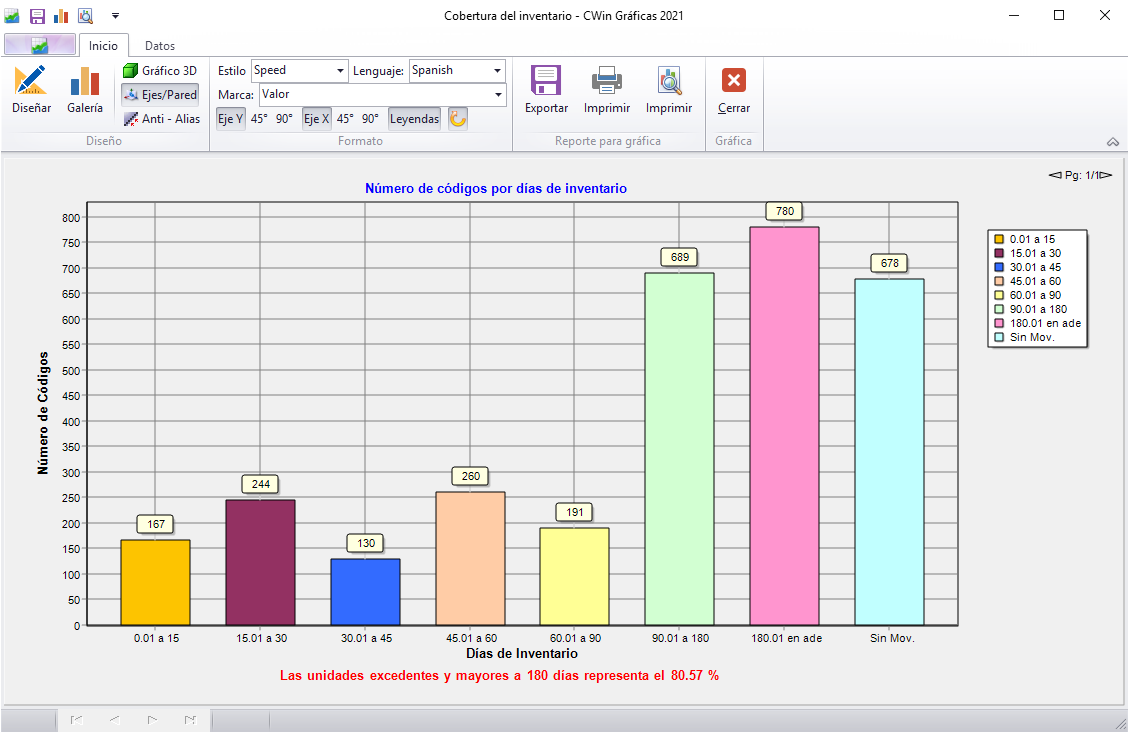Click the Cerrar button
This screenshot has width=1129, height=733.
tap(733, 88)
